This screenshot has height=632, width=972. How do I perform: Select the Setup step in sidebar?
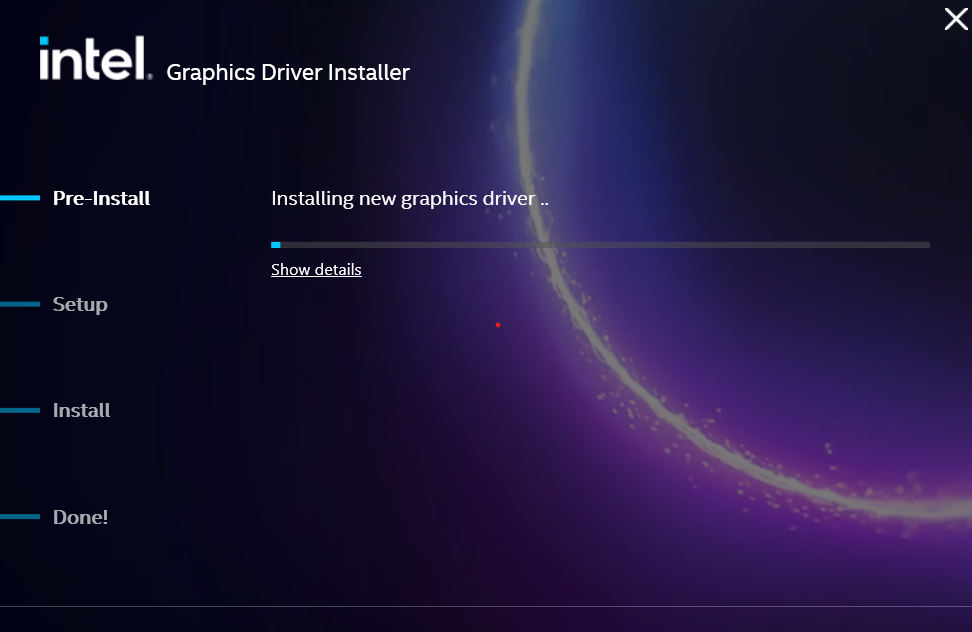[80, 304]
